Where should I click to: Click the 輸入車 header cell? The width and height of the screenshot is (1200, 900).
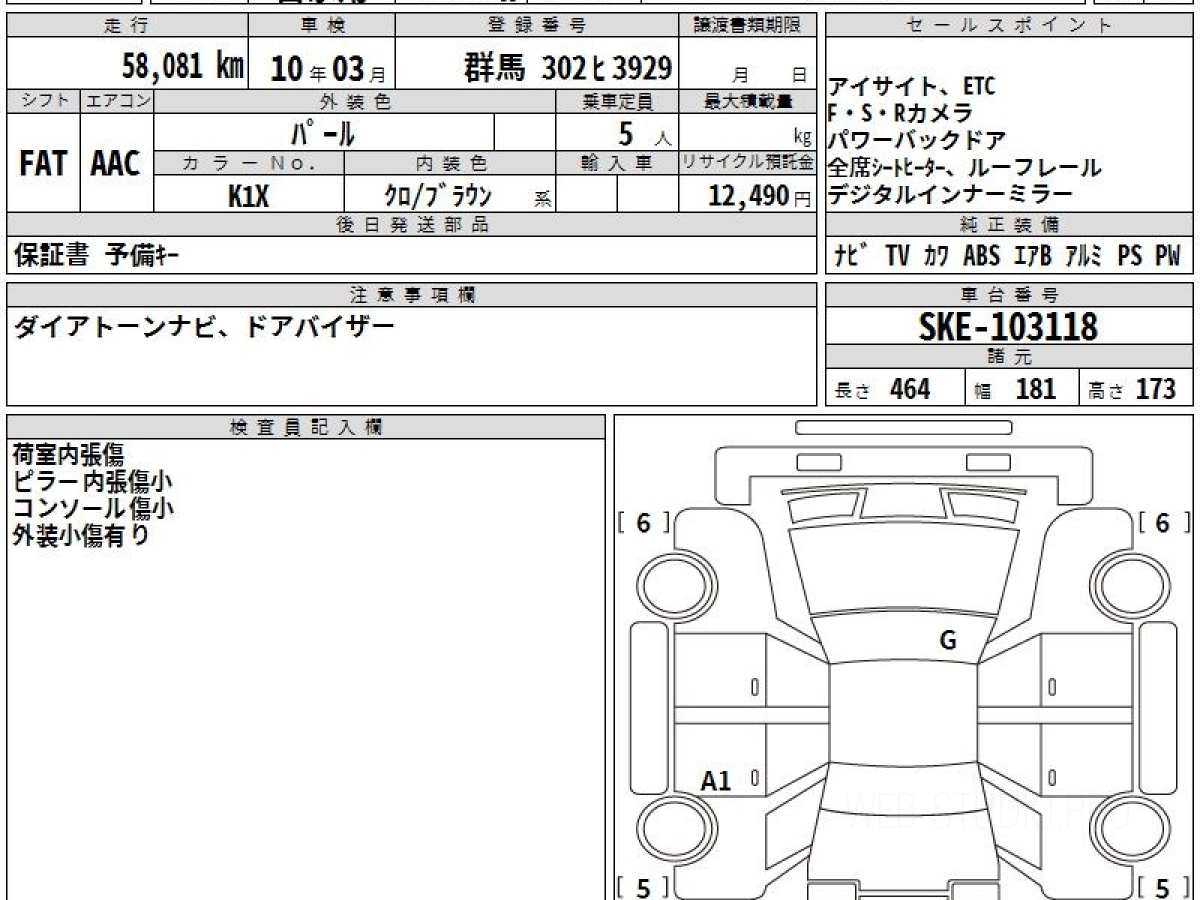point(617,163)
